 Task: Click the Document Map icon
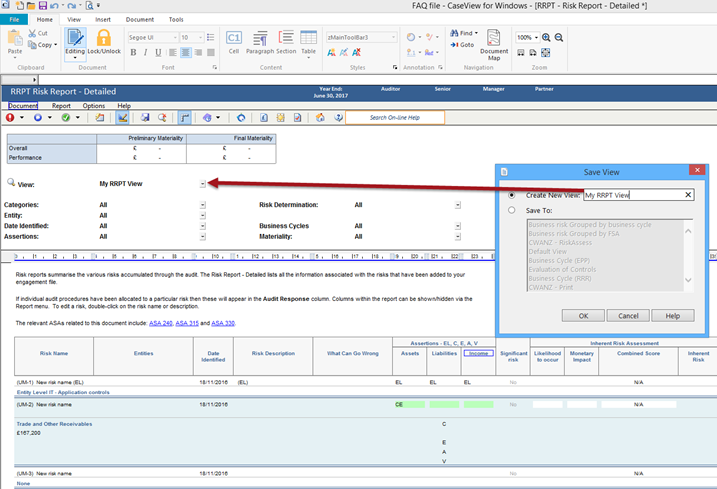[x=494, y=38]
